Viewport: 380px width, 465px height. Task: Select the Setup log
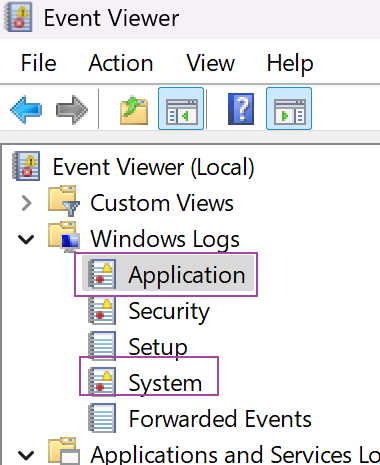coord(158,347)
